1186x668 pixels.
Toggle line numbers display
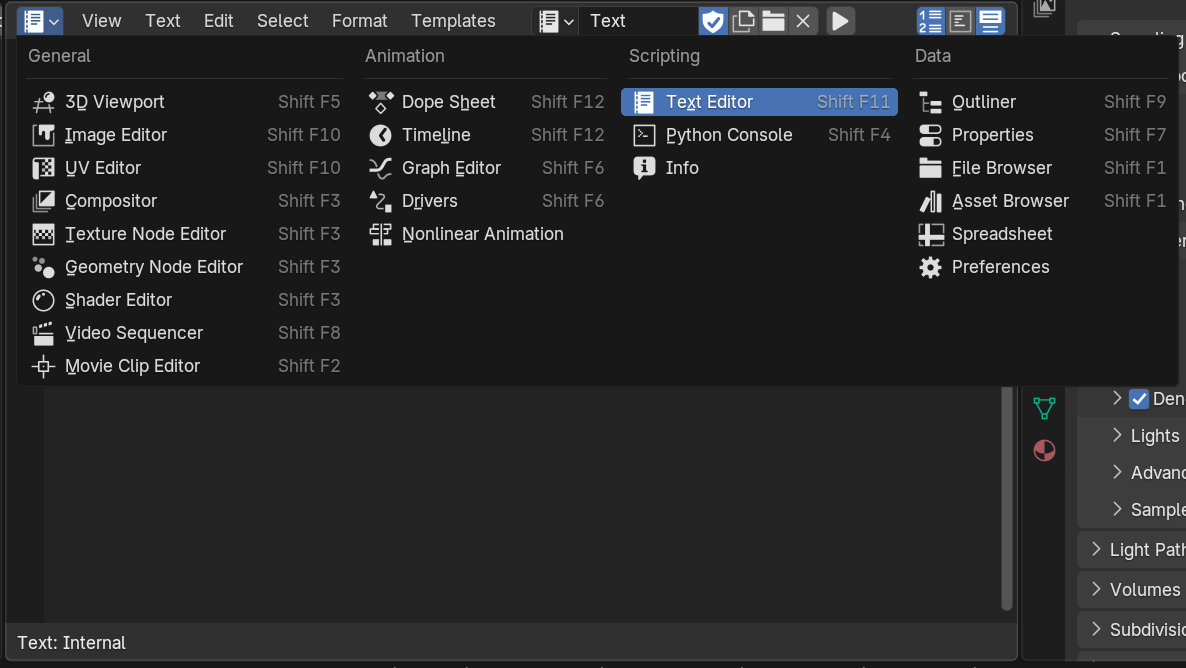pos(931,21)
